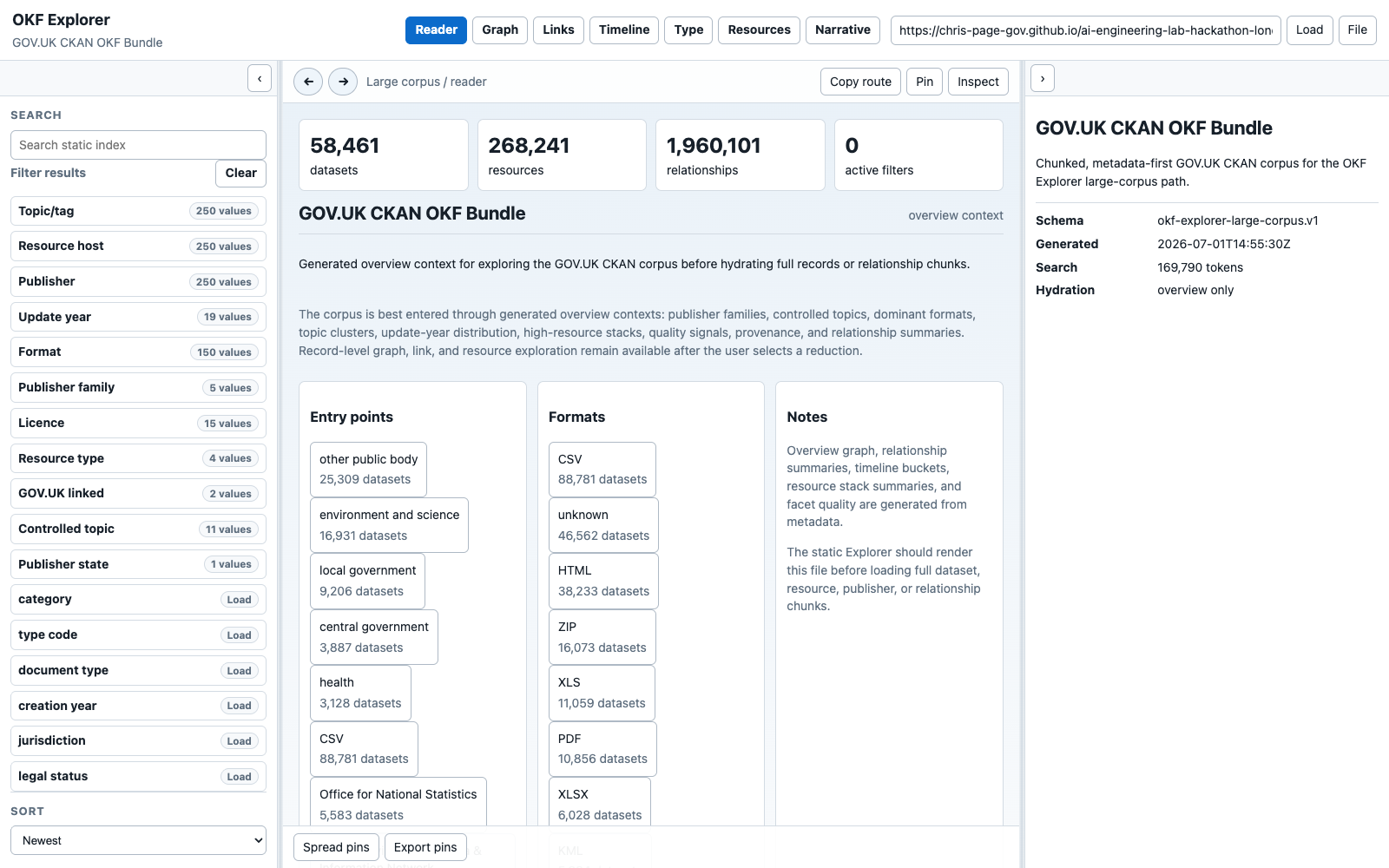Load the category facet
This screenshot has height=868, width=1389.
pos(239,600)
